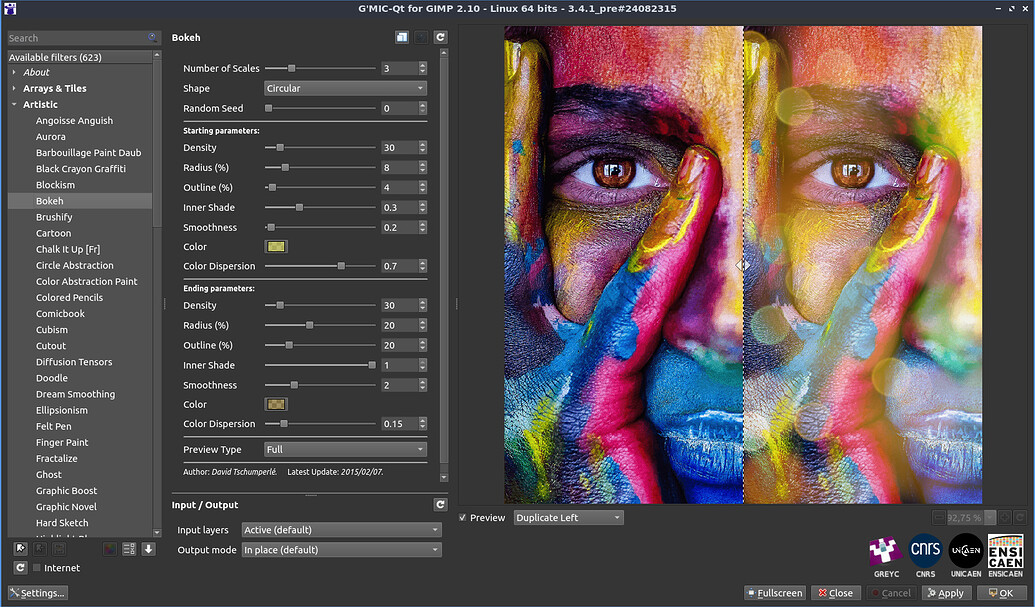Reset Bokeh parameters with the top reload icon
Viewport: 1035px width, 607px height.
(440, 37)
